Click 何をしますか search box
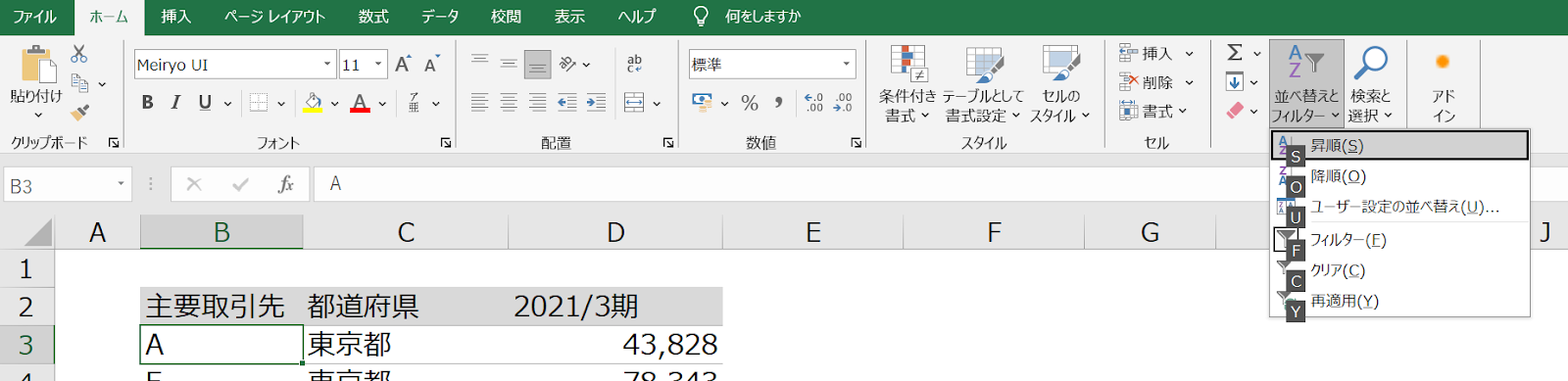 pyautogui.click(x=761, y=17)
